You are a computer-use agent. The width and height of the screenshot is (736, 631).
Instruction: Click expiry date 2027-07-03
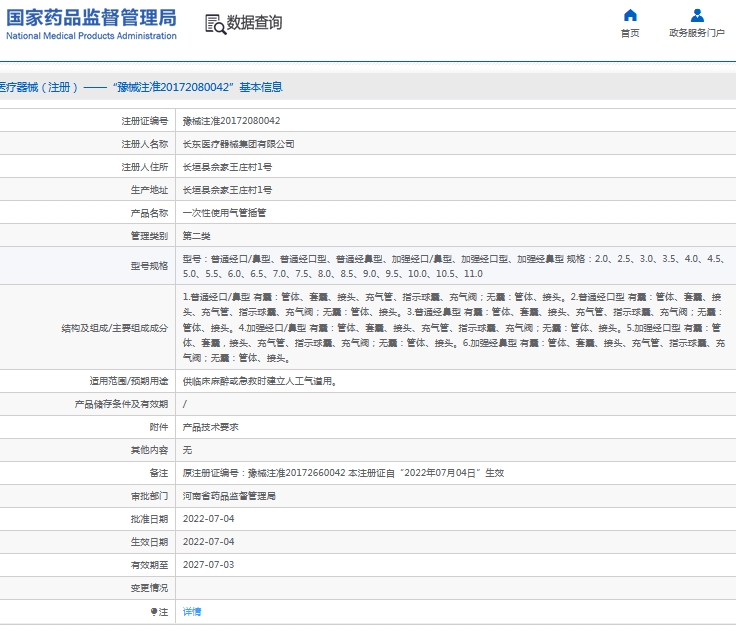point(208,565)
